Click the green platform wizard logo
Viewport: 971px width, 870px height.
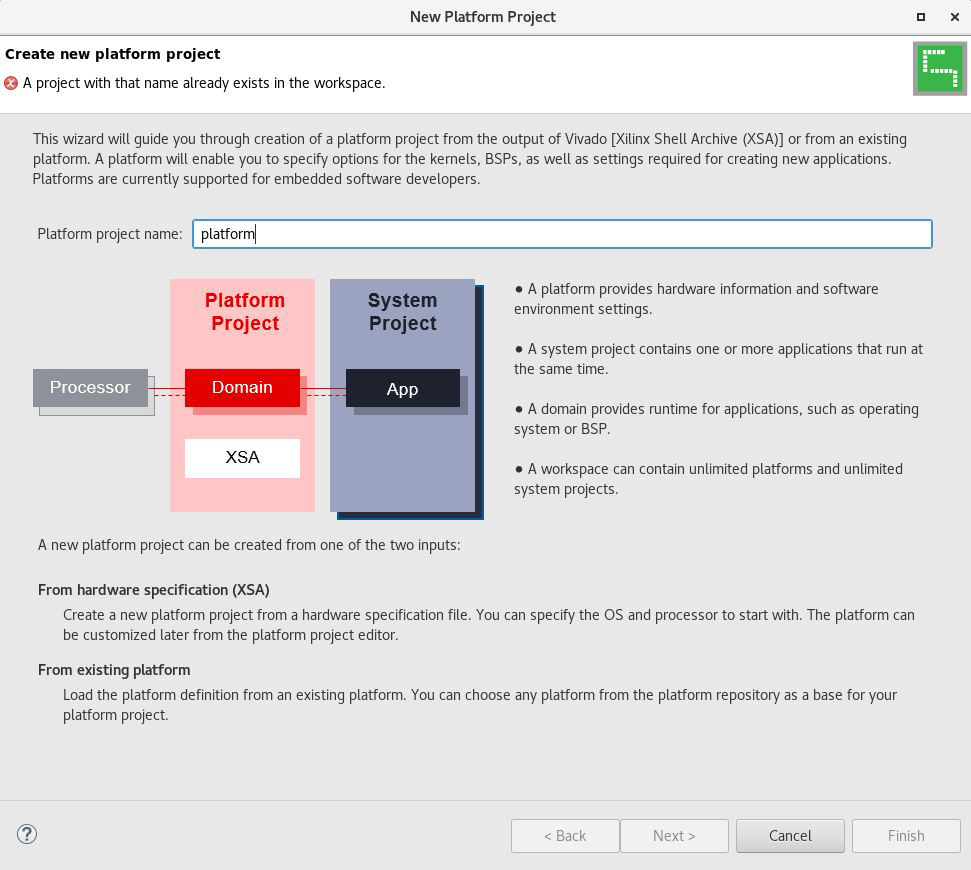click(939, 69)
